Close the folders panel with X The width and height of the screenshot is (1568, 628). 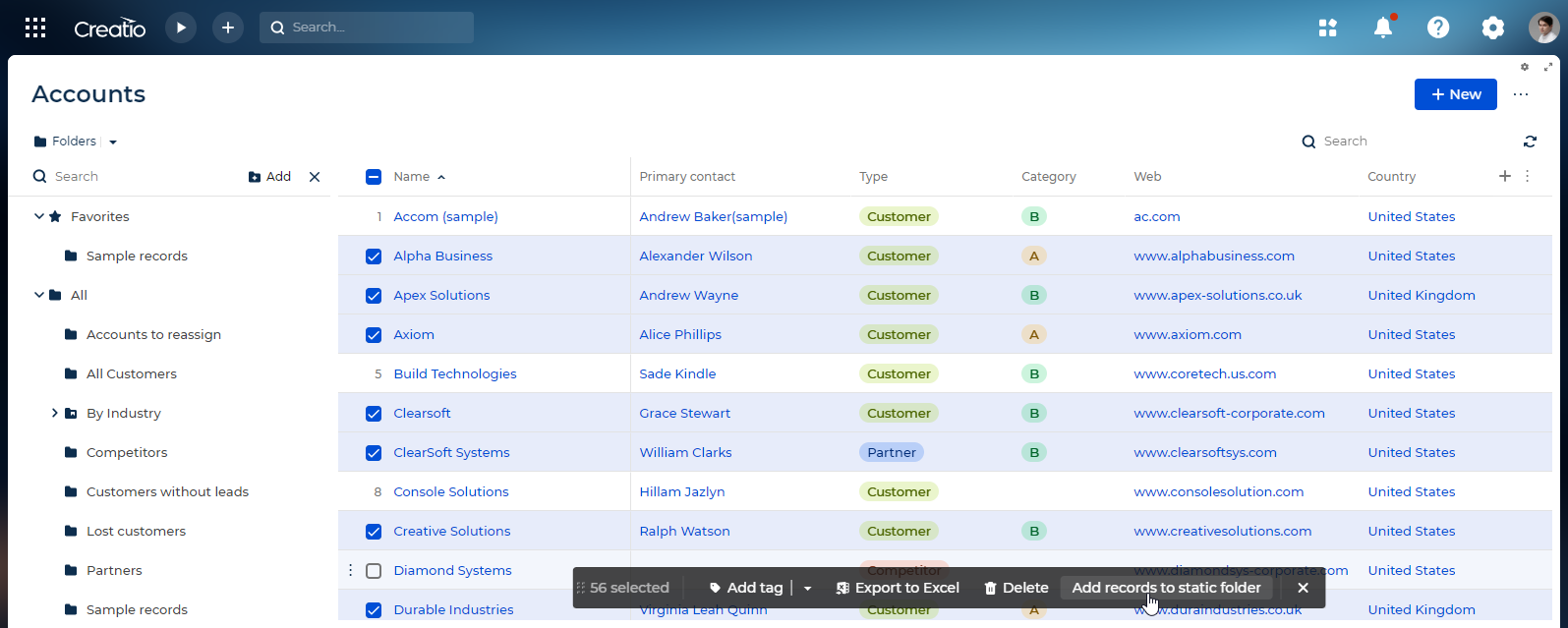coord(315,177)
